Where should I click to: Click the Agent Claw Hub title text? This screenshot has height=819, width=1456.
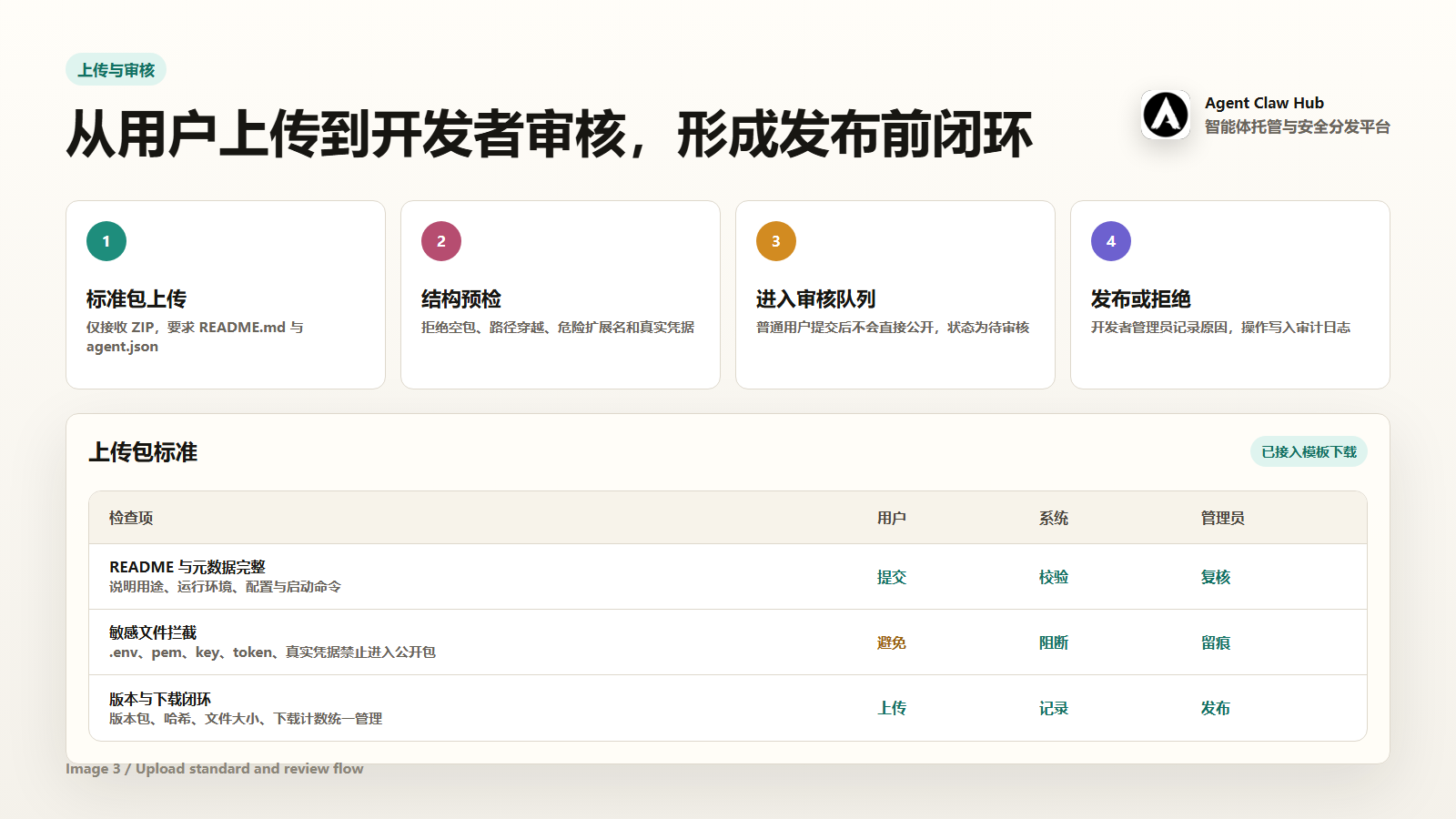click(1264, 103)
